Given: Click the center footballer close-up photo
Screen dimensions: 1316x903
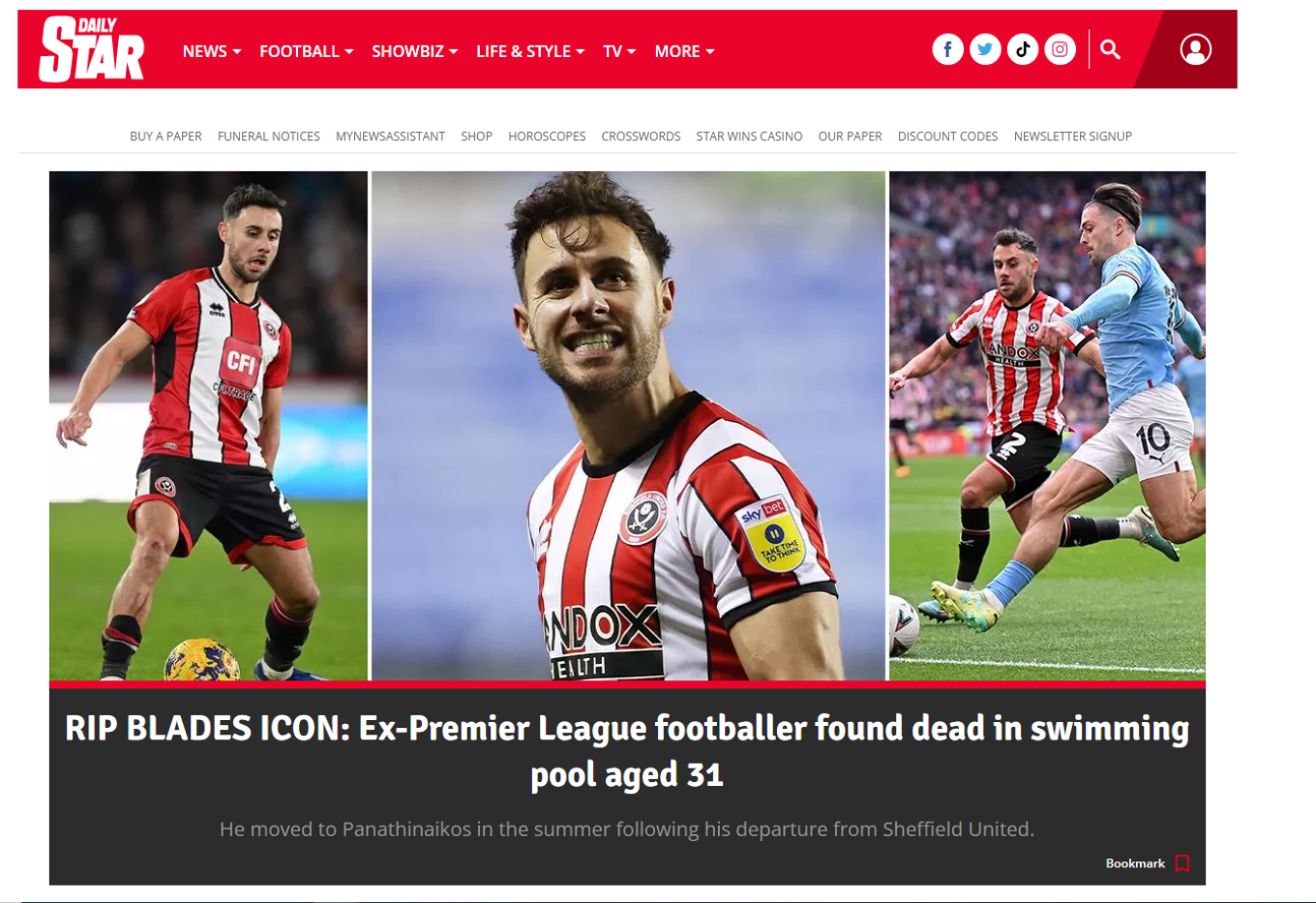Looking at the screenshot, I should coord(628,426).
